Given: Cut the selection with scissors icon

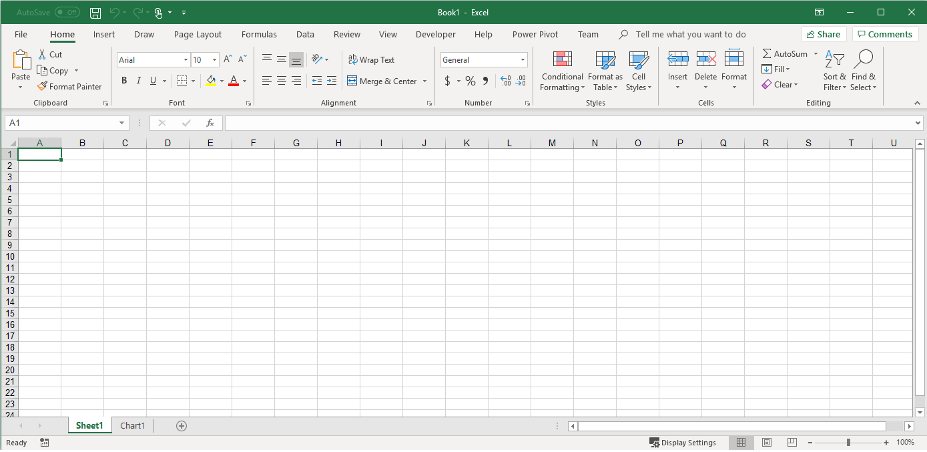Looking at the screenshot, I should (42, 54).
